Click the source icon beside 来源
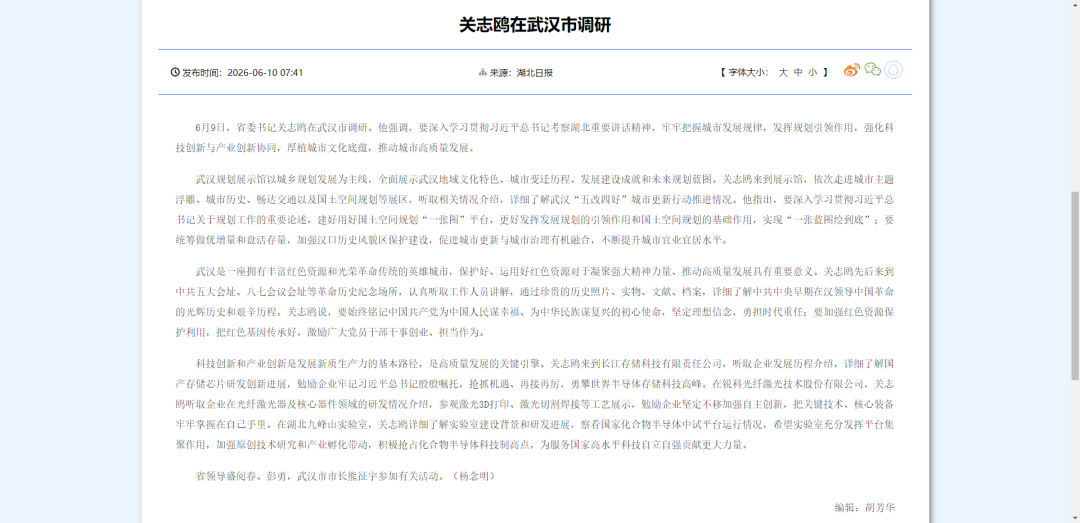 pos(482,72)
